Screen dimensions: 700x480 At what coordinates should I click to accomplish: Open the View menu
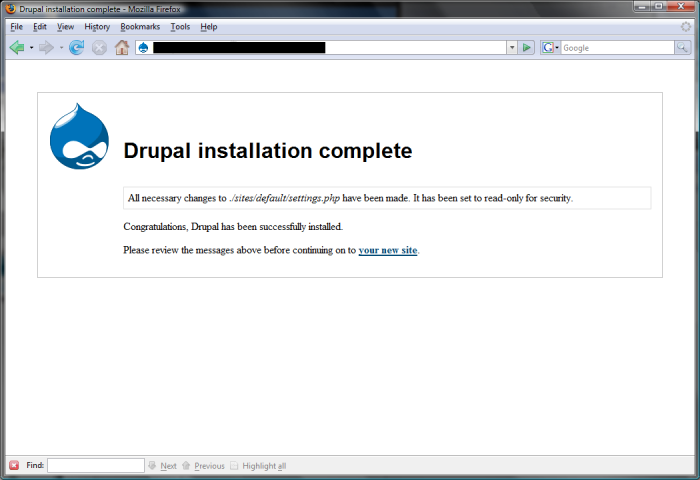65,27
